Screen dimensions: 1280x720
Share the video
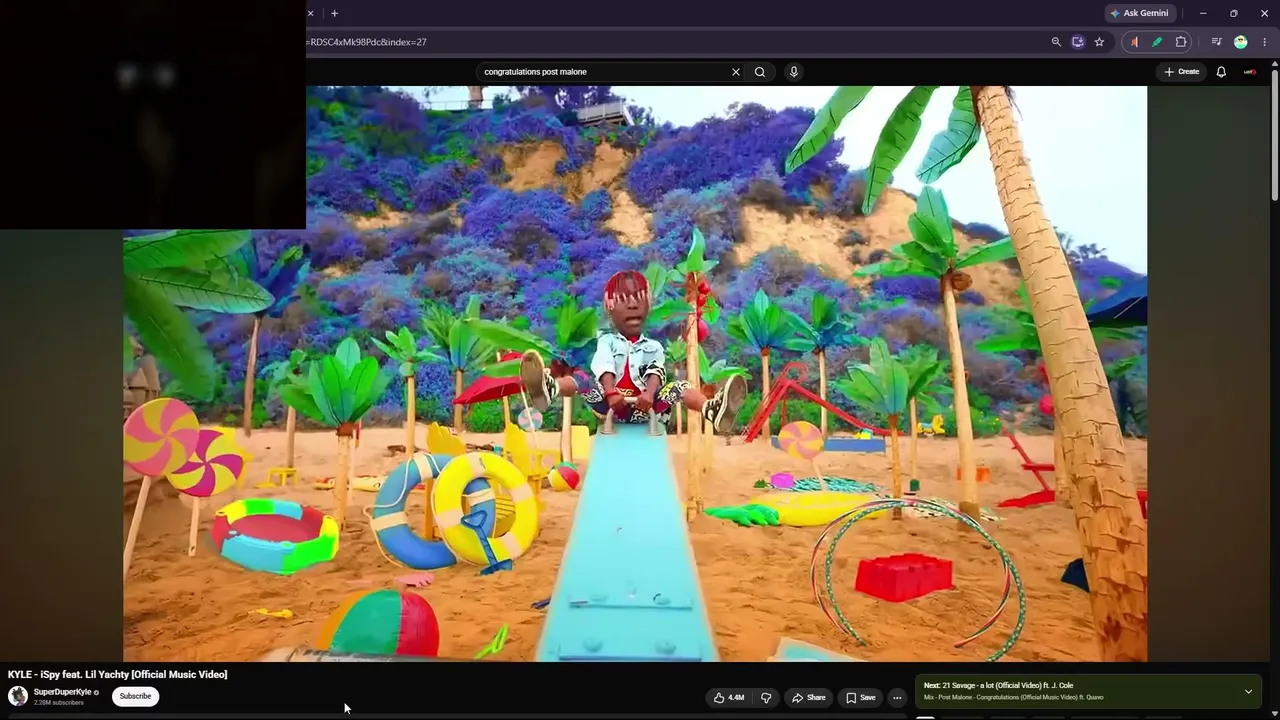point(808,698)
